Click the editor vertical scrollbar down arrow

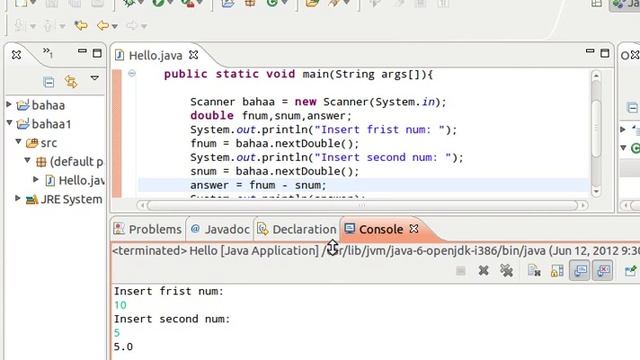596,191
